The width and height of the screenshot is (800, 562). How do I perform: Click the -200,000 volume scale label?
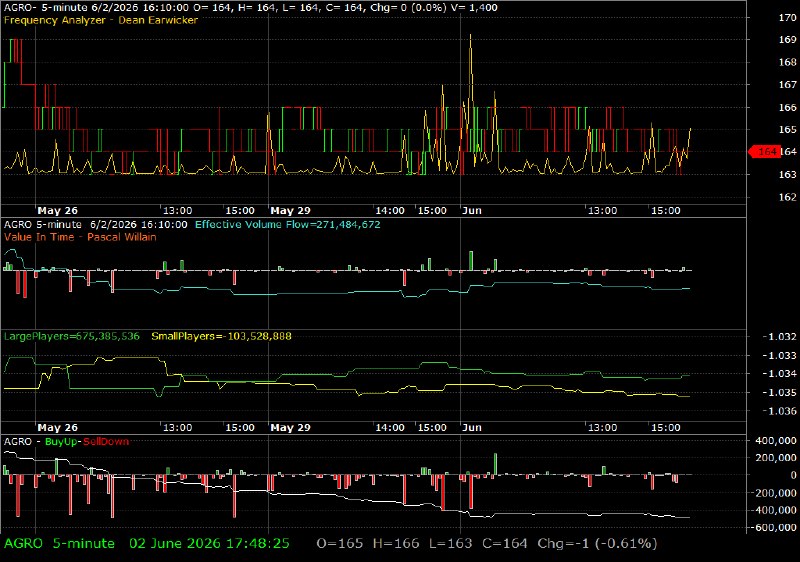coord(772,493)
